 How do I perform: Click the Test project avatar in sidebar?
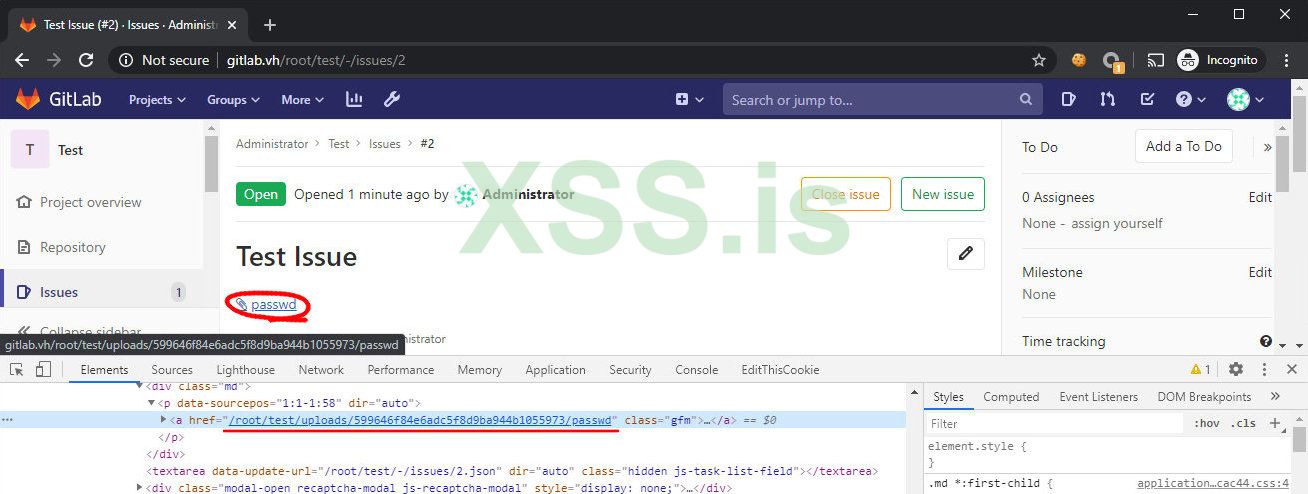pos(30,150)
